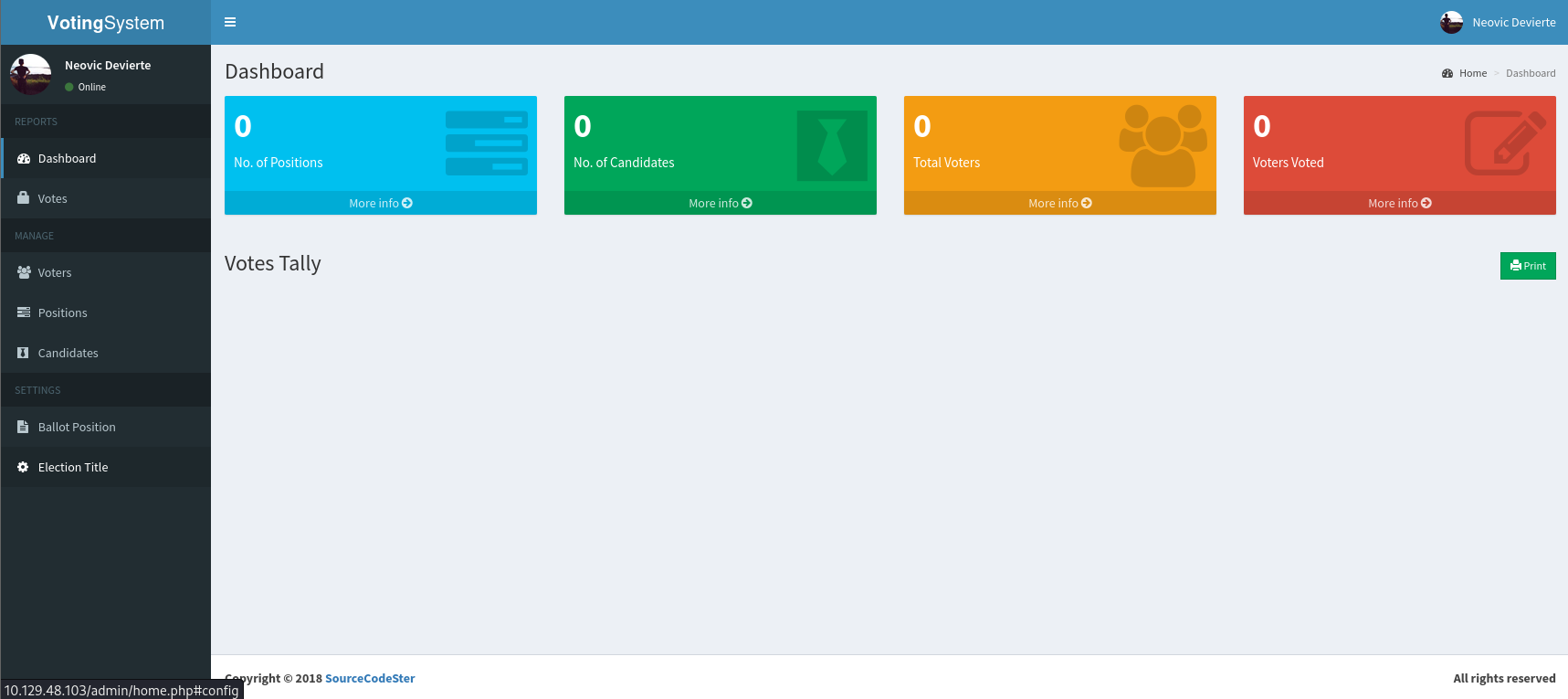This screenshot has width=1568, height=699.
Task: Click the large tie icon in Candidates card
Action: (x=831, y=146)
